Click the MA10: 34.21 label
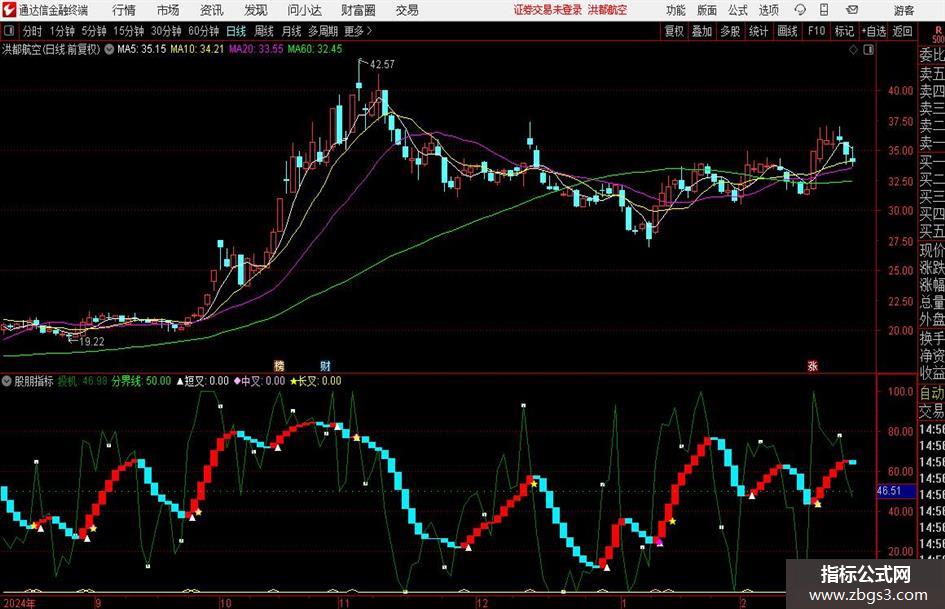Screen dimensions: 945x609 coord(197,49)
